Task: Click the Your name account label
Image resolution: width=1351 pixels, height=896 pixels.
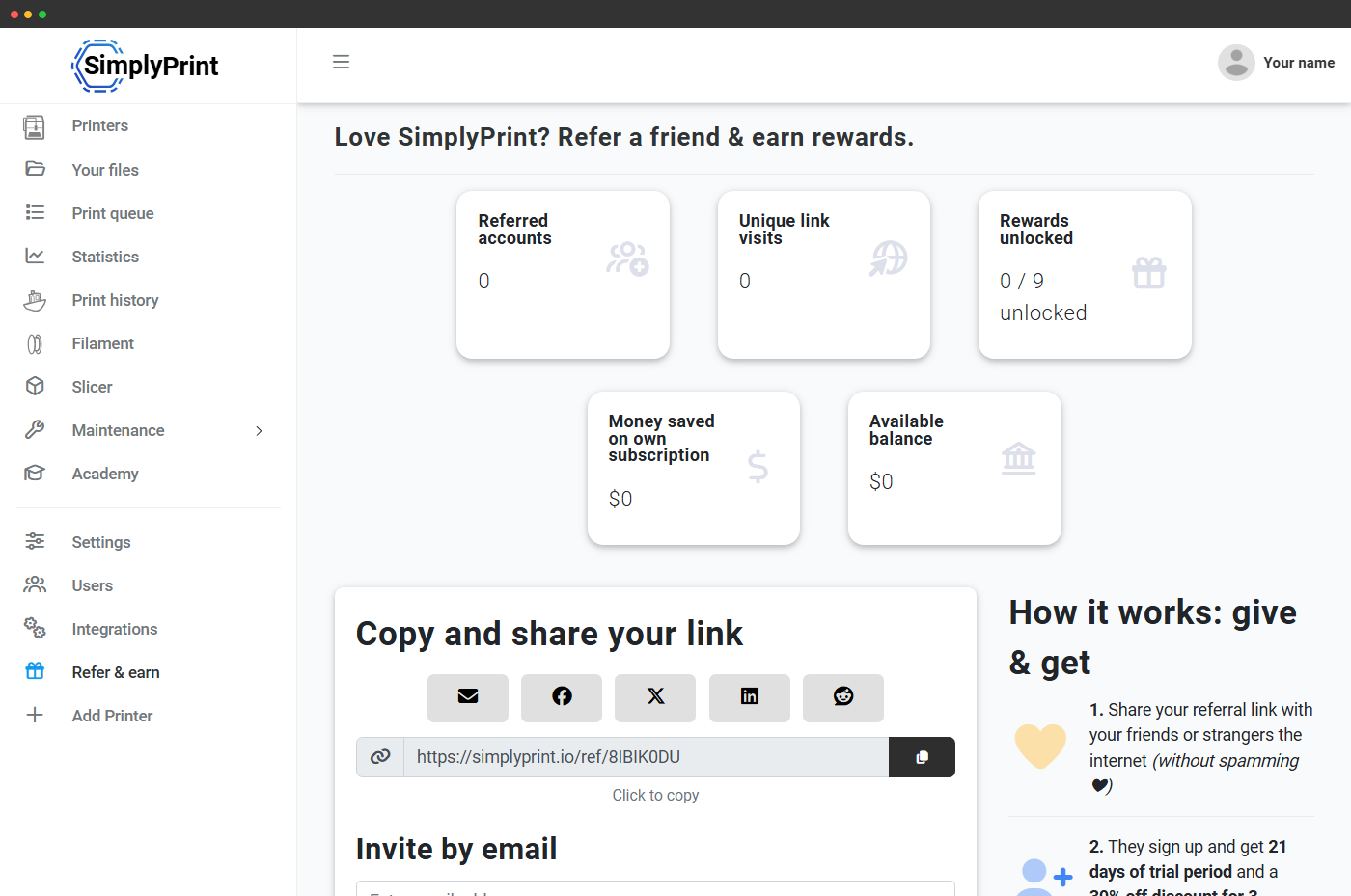Action: point(1299,63)
